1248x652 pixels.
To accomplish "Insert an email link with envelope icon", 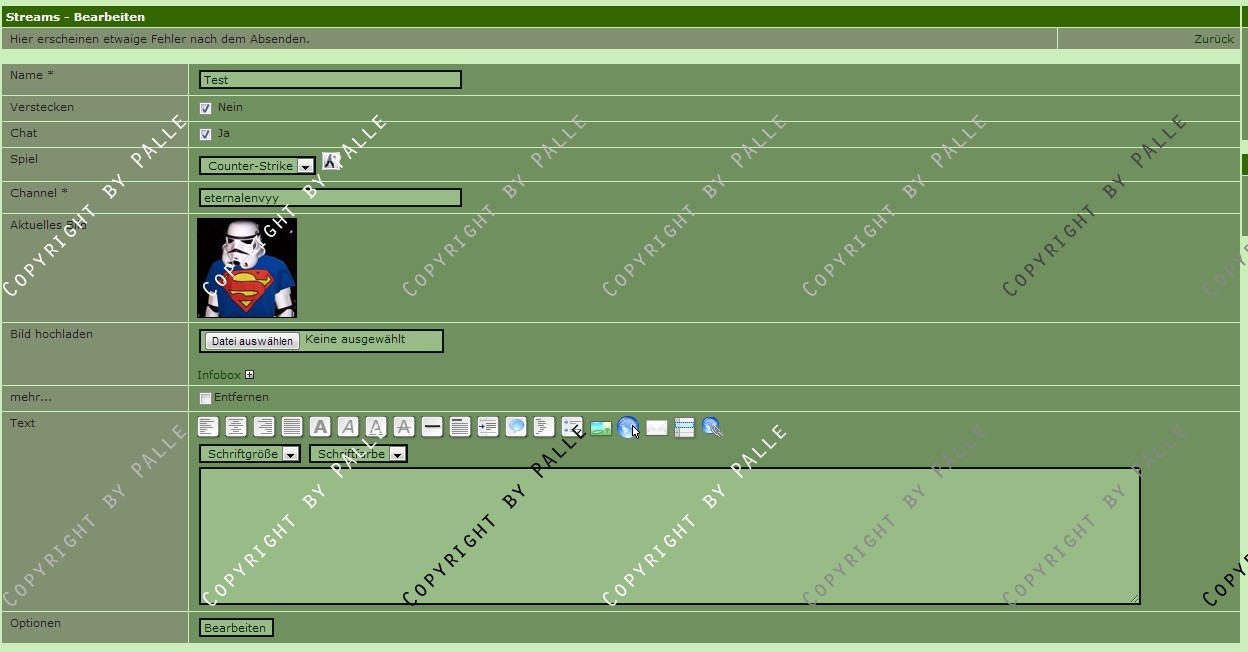I will [x=657, y=428].
